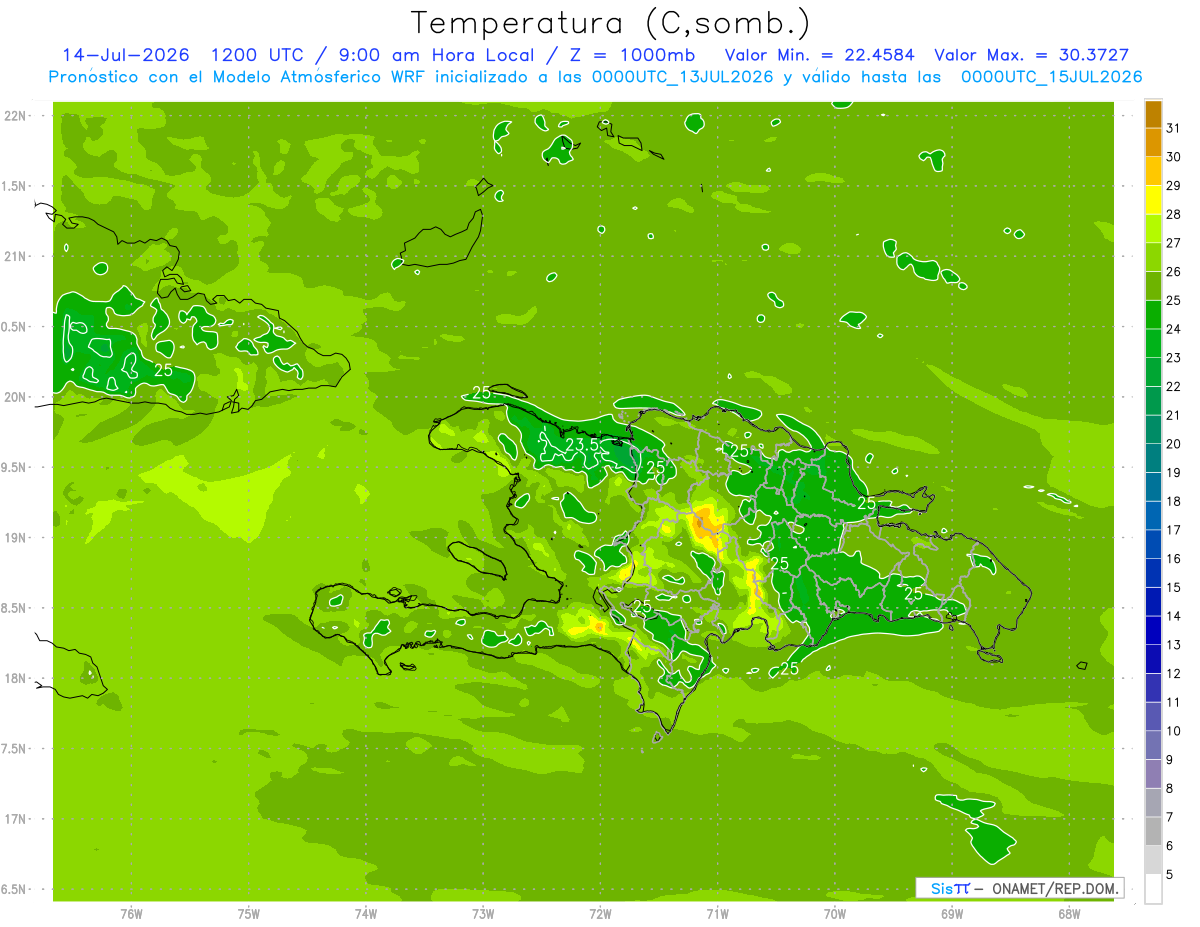Click the '25' colorbar tick label
This screenshot has width=1200, height=927.
click(x=1174, y=300)
